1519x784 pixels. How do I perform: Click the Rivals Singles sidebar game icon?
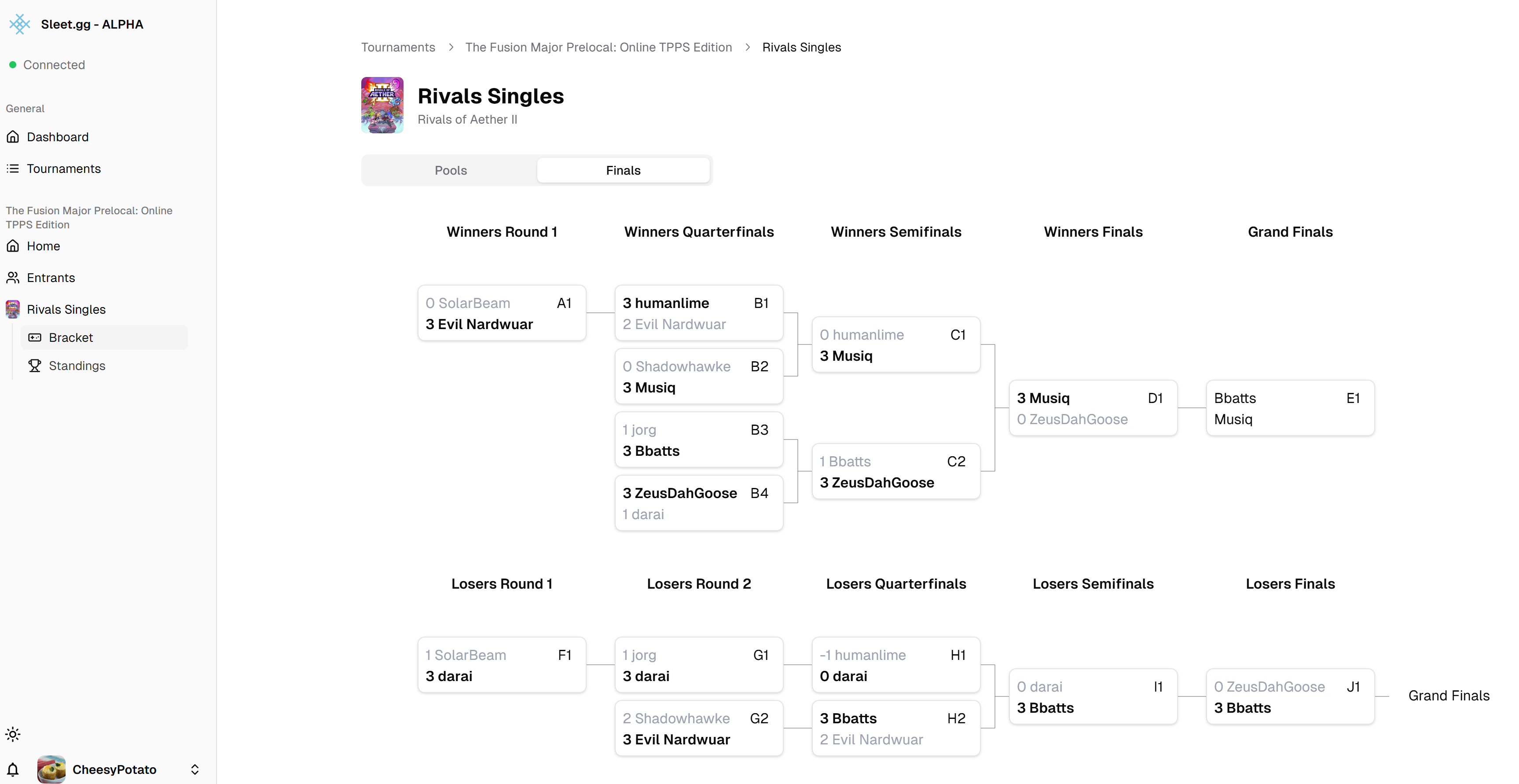(13, 309)
